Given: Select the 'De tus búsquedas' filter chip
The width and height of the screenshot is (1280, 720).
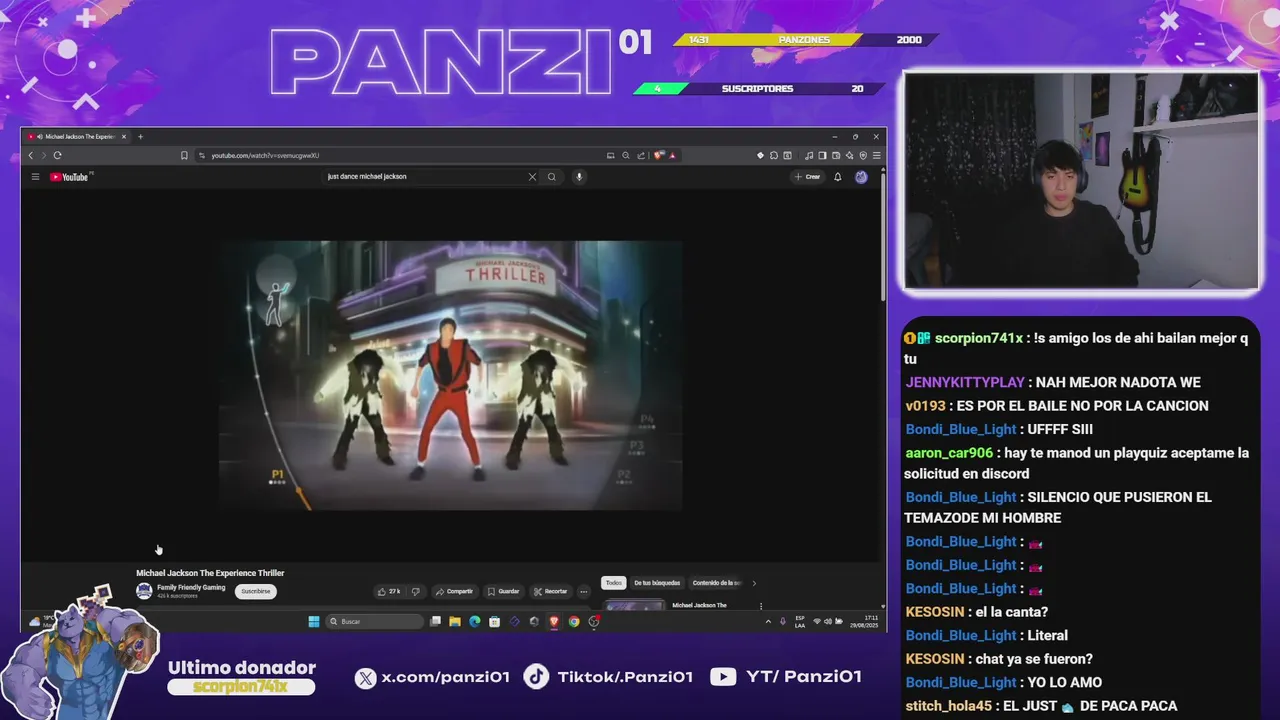Looking at the screenshot, I should click(657, 583).
